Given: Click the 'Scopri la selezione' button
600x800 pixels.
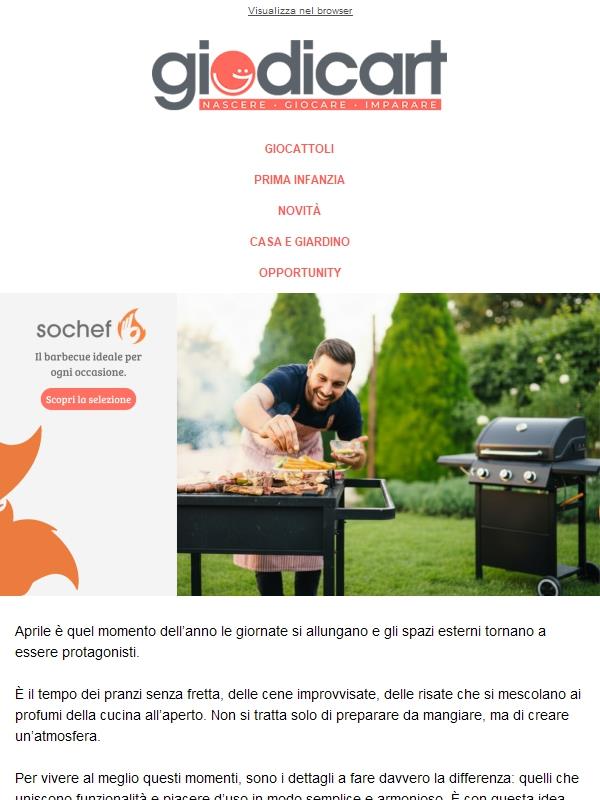Looking at the screenshot, I should (88, 399).
